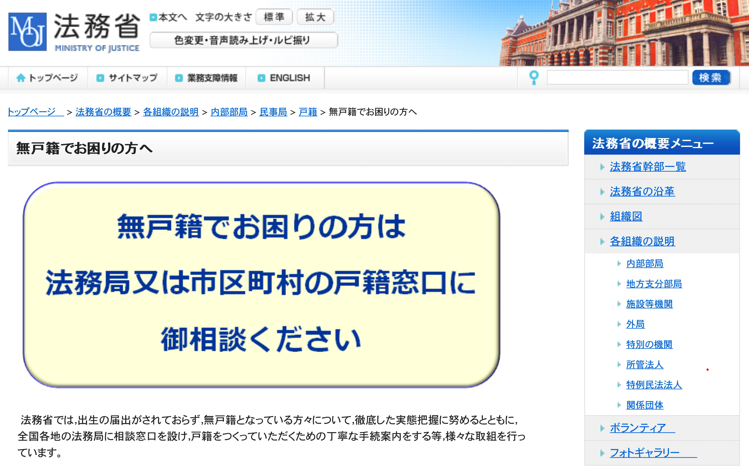Set text size to 拡大
This screenshot has width=750, height=468.
(x=315, y=17)
